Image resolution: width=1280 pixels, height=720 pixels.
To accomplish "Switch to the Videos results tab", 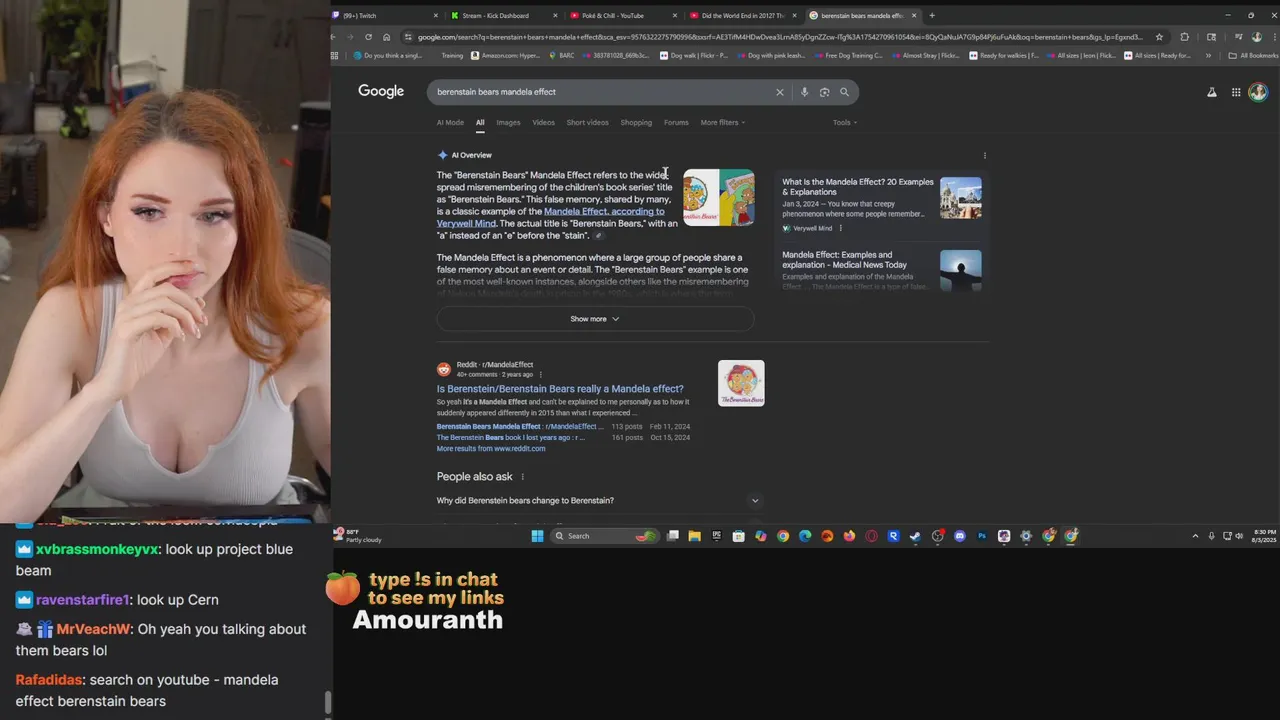I will point(543,122).
